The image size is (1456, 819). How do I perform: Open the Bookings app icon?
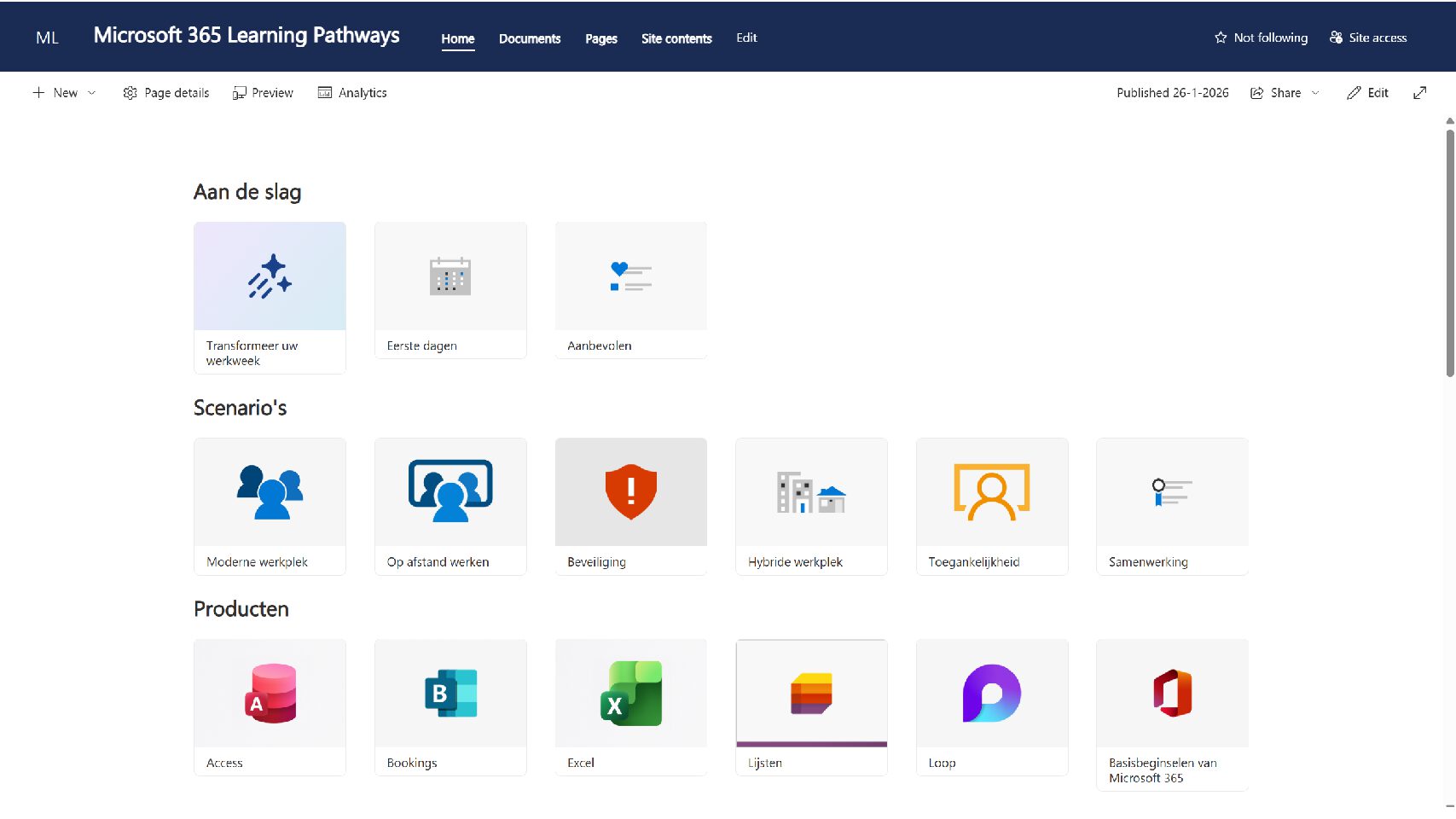click(x=450, y=694)
